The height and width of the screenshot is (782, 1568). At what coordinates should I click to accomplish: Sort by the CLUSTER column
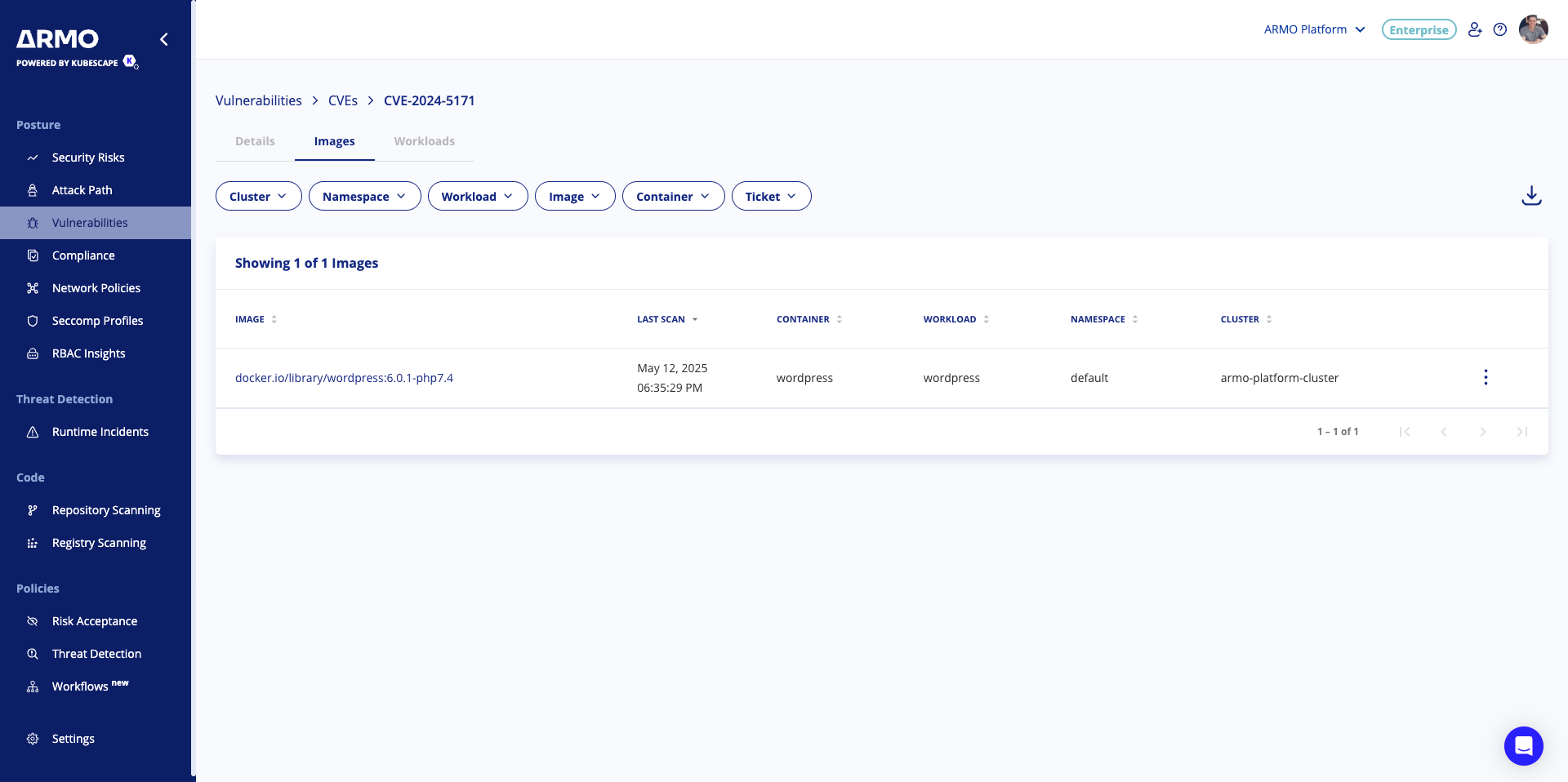1246,319
